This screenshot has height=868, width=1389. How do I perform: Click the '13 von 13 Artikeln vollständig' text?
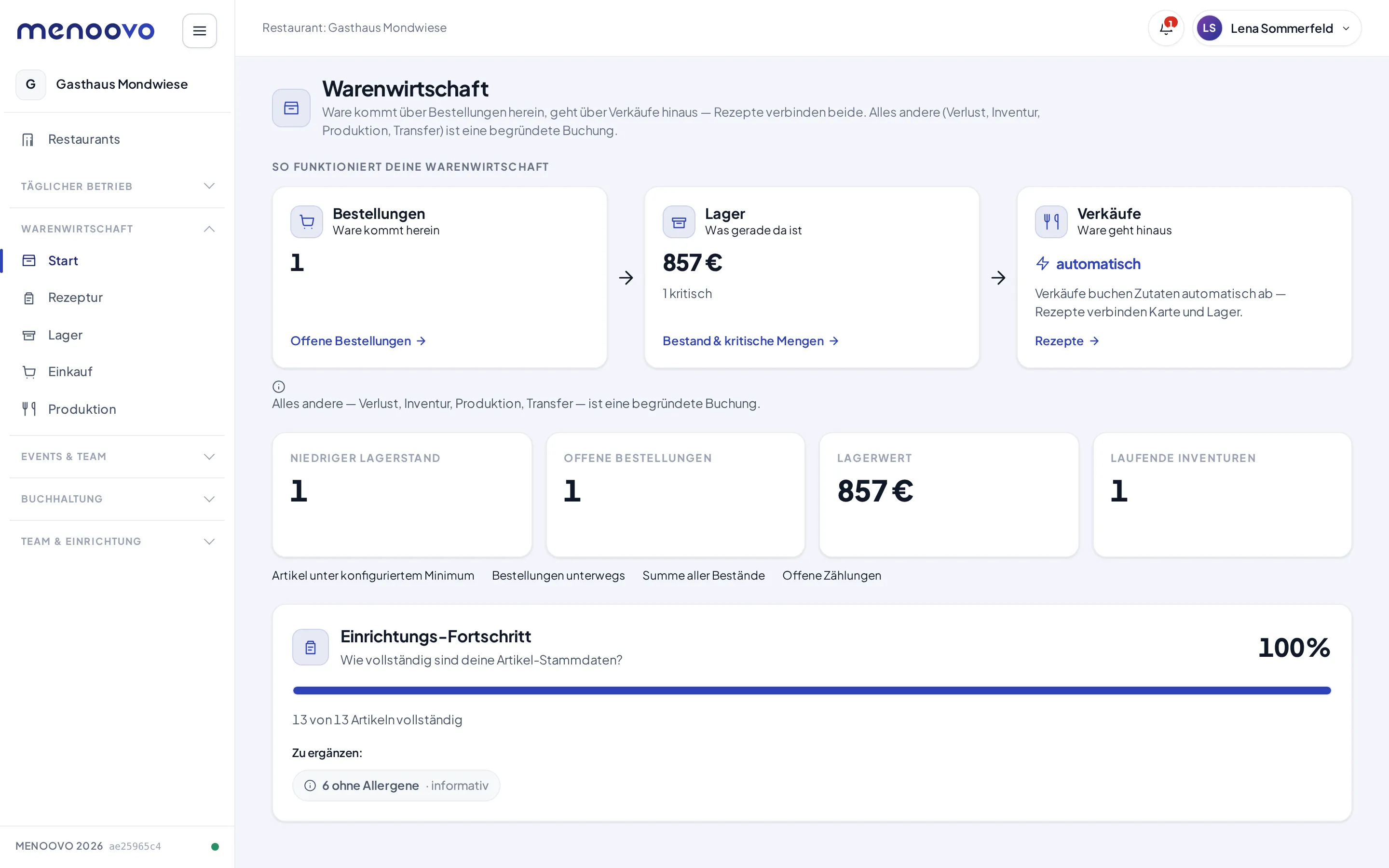tap(377, 720)
